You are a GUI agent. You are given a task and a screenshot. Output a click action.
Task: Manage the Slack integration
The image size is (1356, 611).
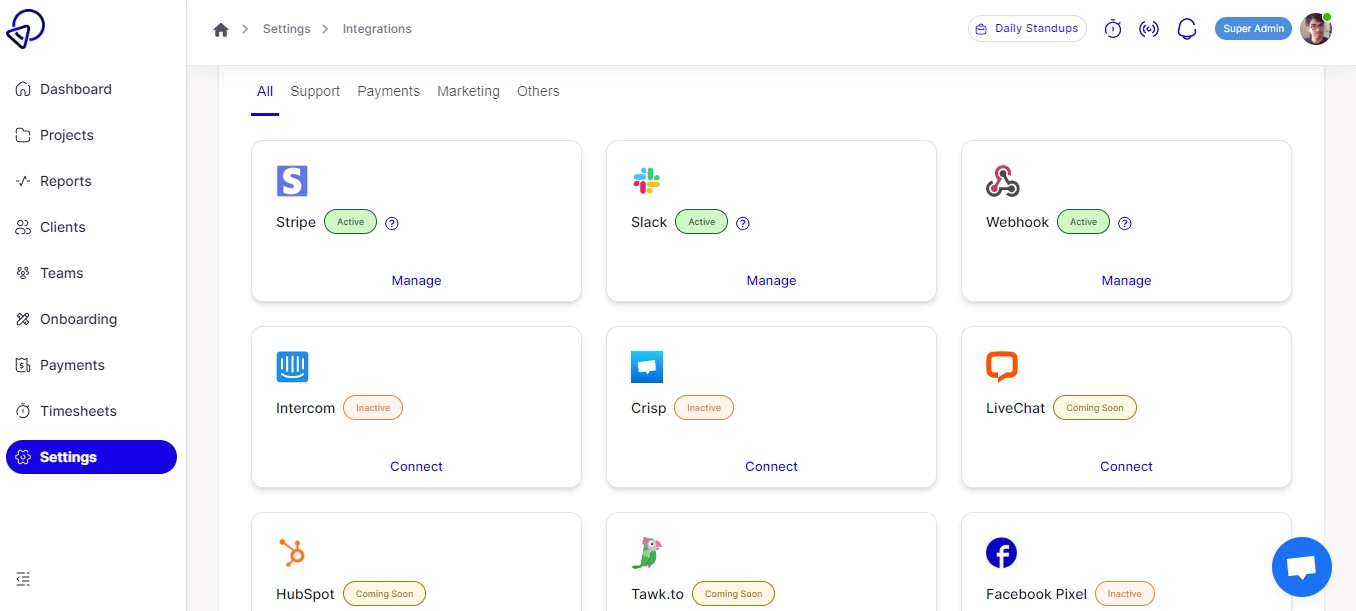coord(771,281)
